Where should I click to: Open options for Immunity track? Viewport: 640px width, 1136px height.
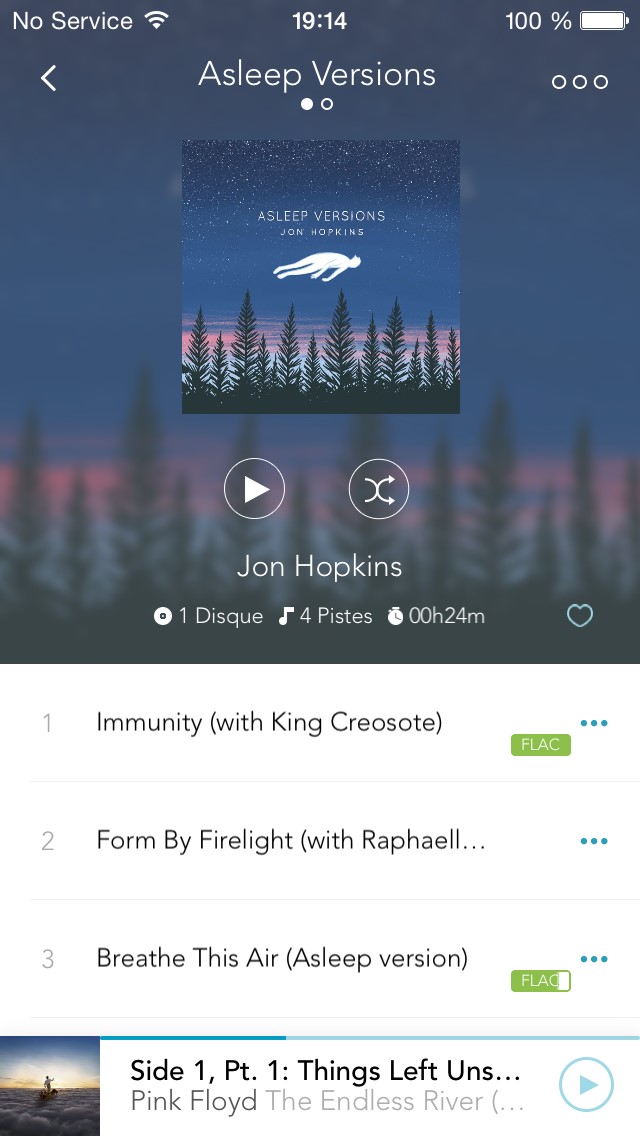(x=594, y=722)
